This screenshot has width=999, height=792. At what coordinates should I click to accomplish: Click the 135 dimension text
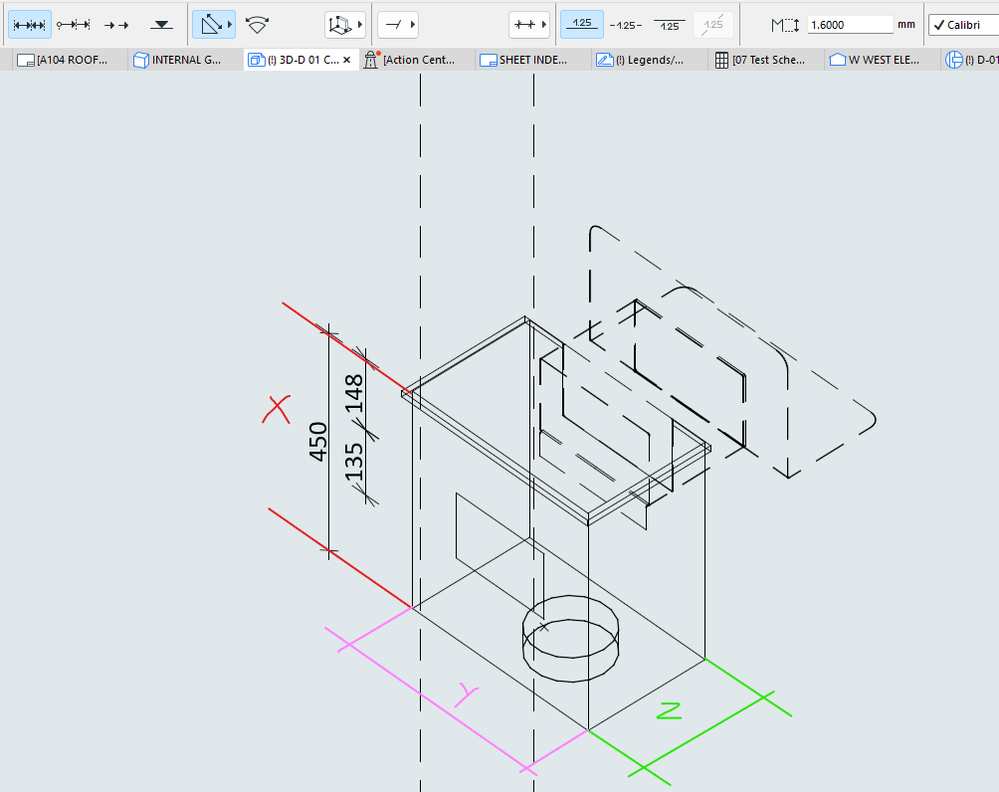click(354, 462)
